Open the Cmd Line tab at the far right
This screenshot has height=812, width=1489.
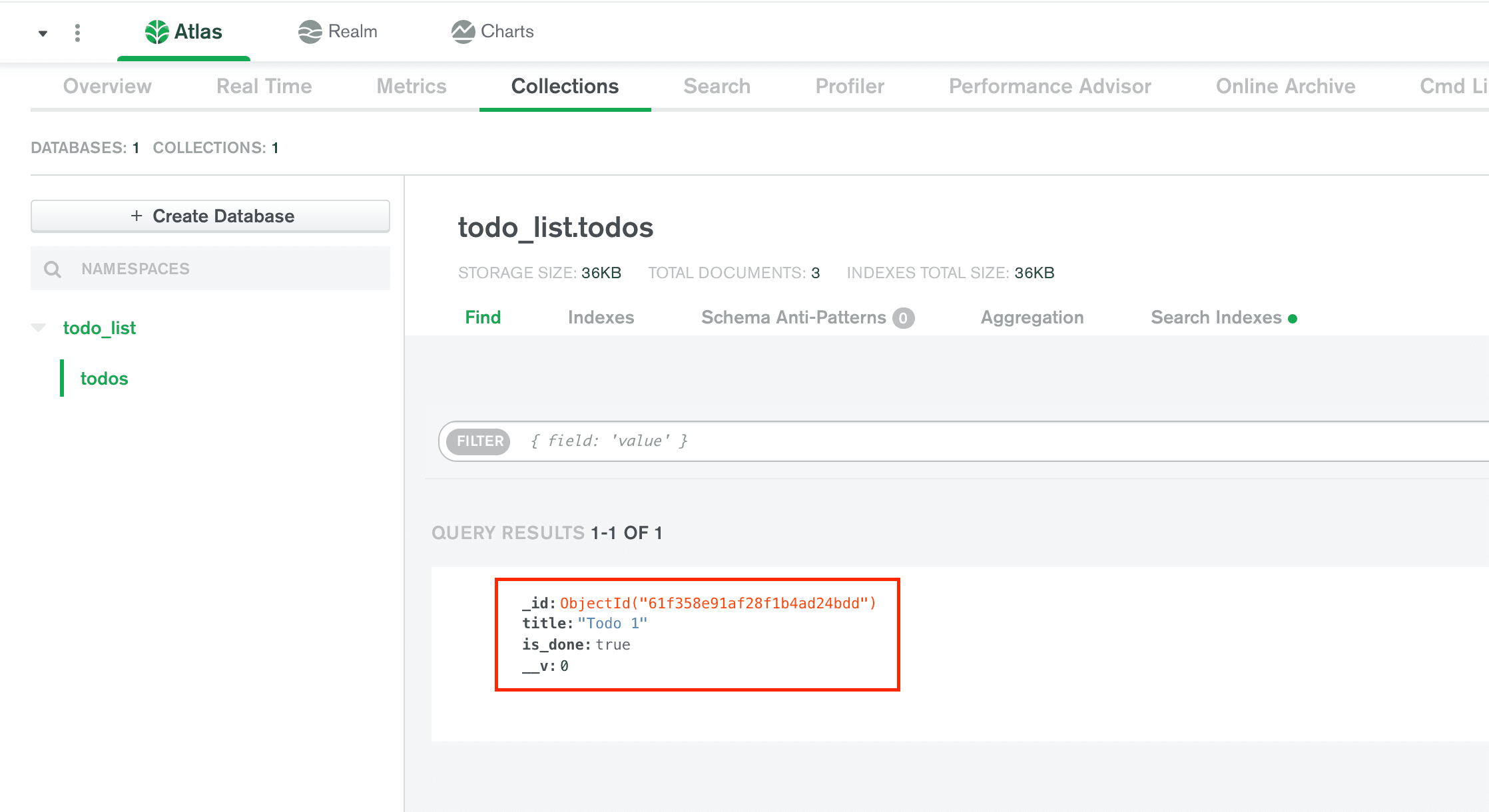point(1454,86)
